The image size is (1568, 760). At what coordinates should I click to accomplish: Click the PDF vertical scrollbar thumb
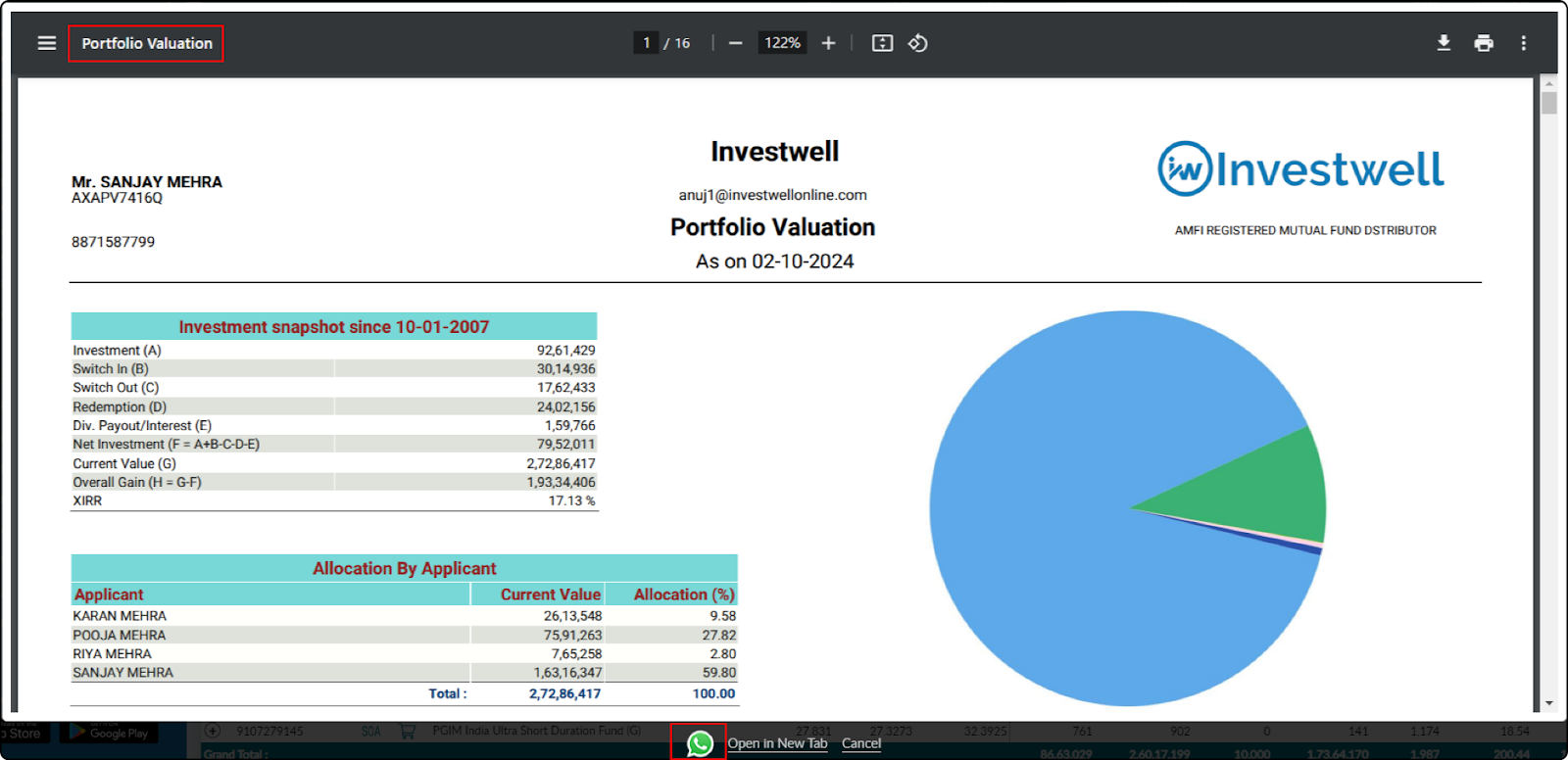pyautogui.click(x=1549, y=103)
